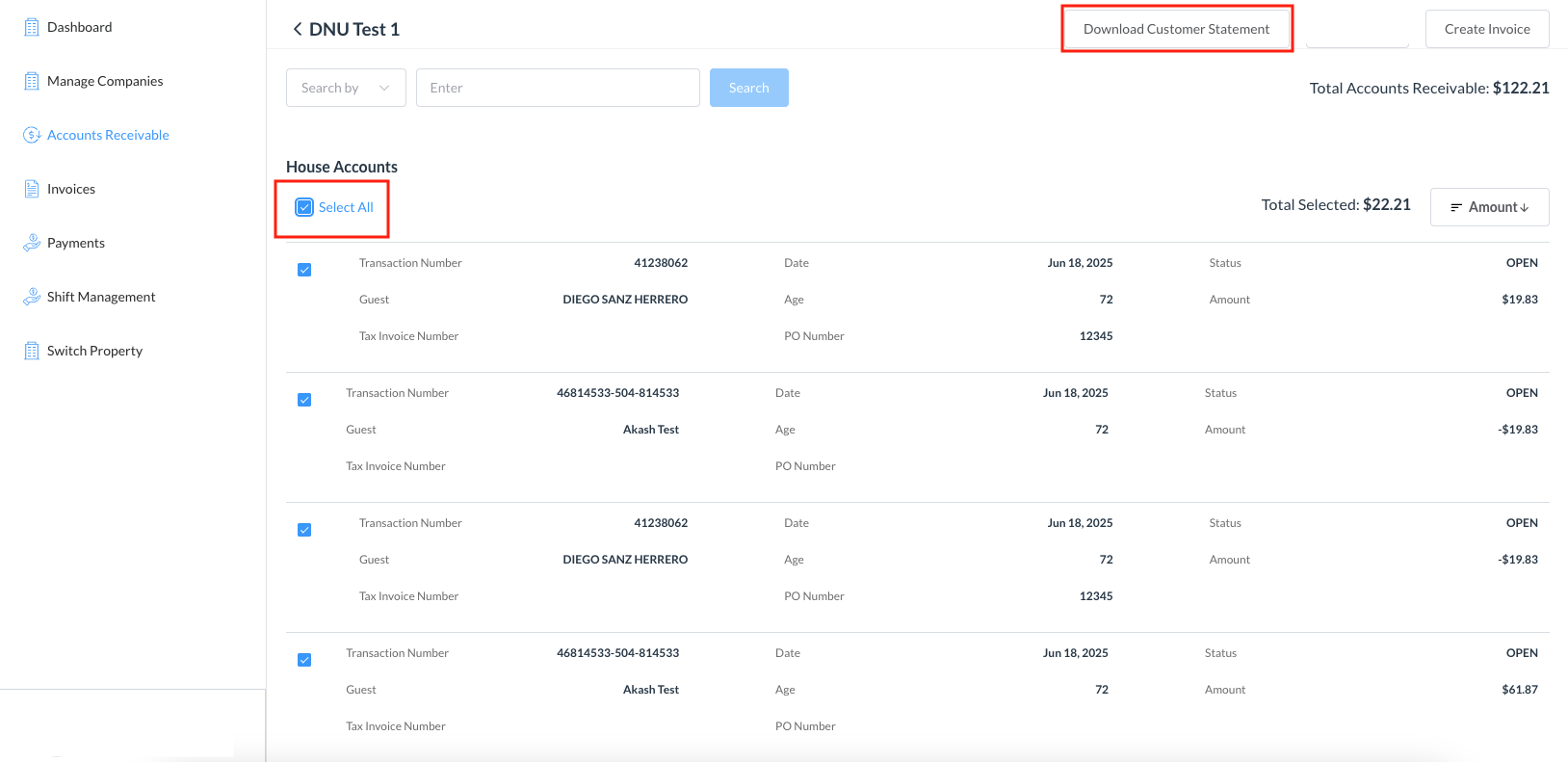This screenshot has width=1568, height=762.
Task: Uncheck the Select All checkbox
Action: 304,207
